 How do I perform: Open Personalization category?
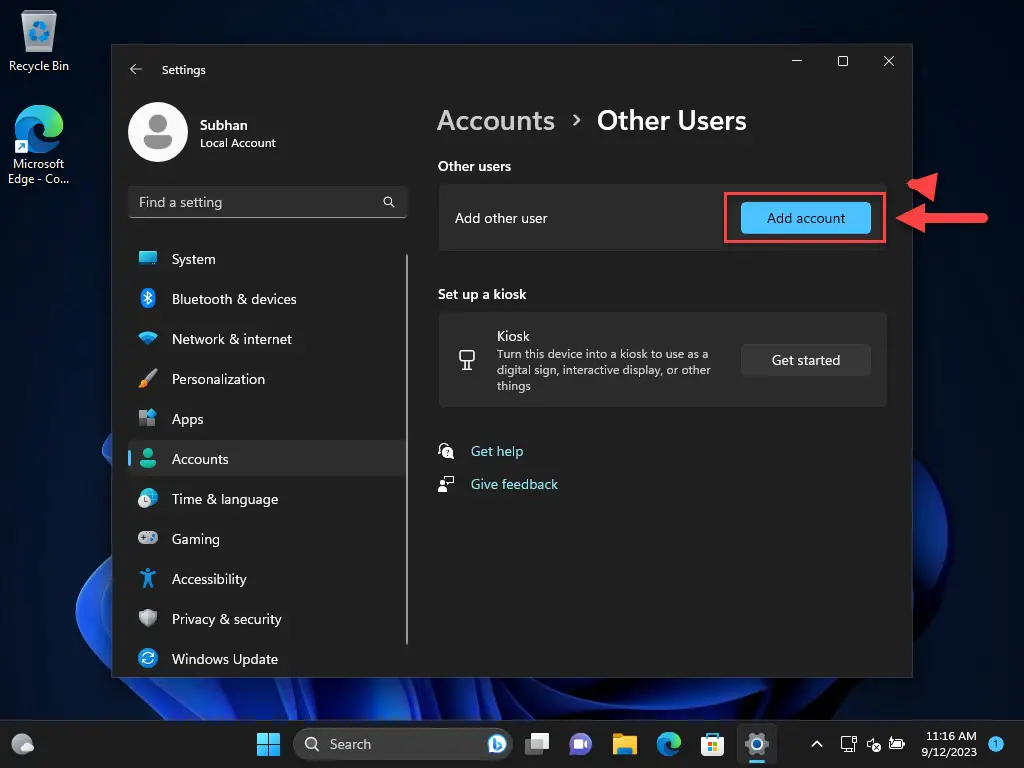pyautogui.click(x=268, y=379)
